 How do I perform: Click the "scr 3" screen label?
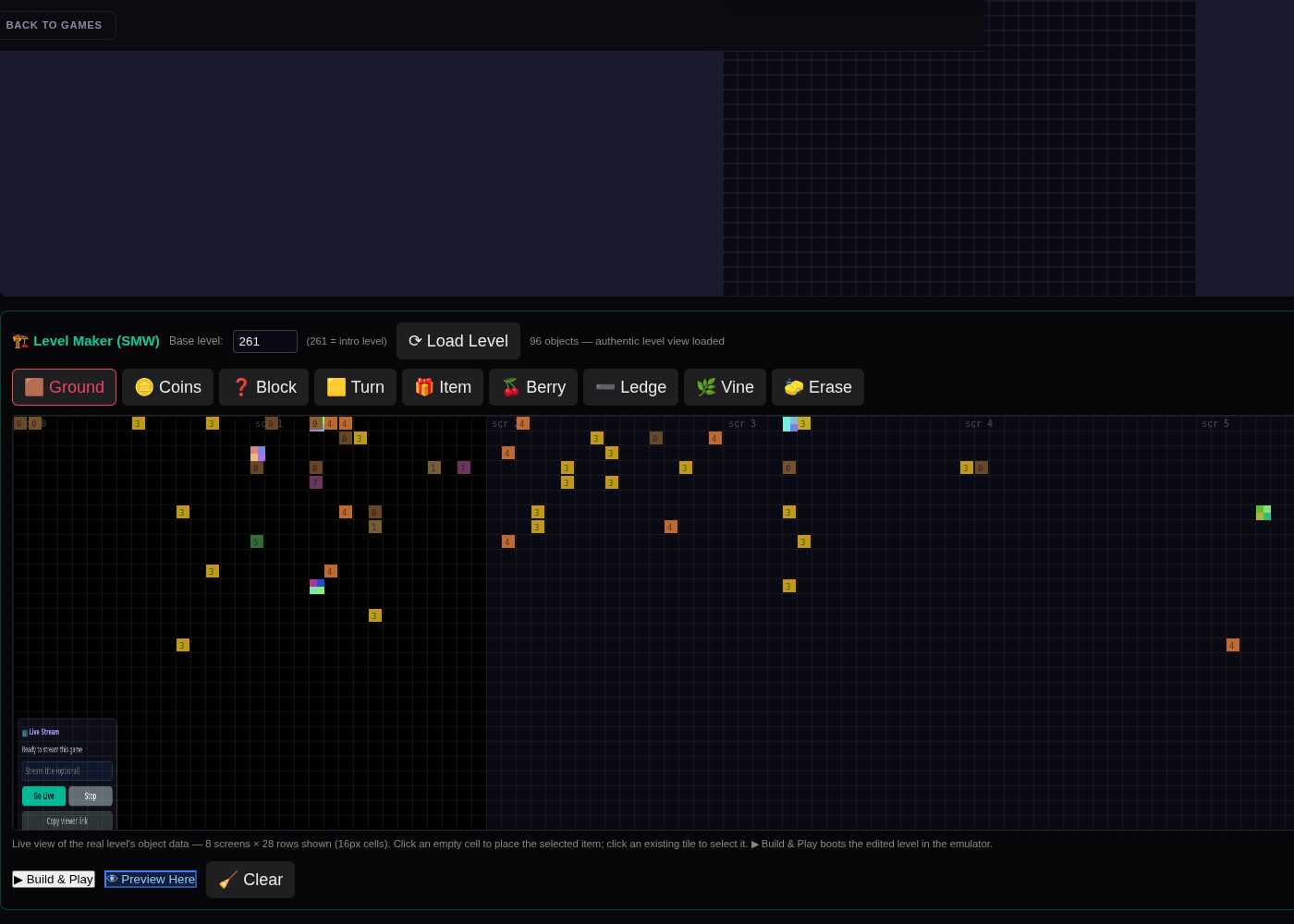click(742, 424)
